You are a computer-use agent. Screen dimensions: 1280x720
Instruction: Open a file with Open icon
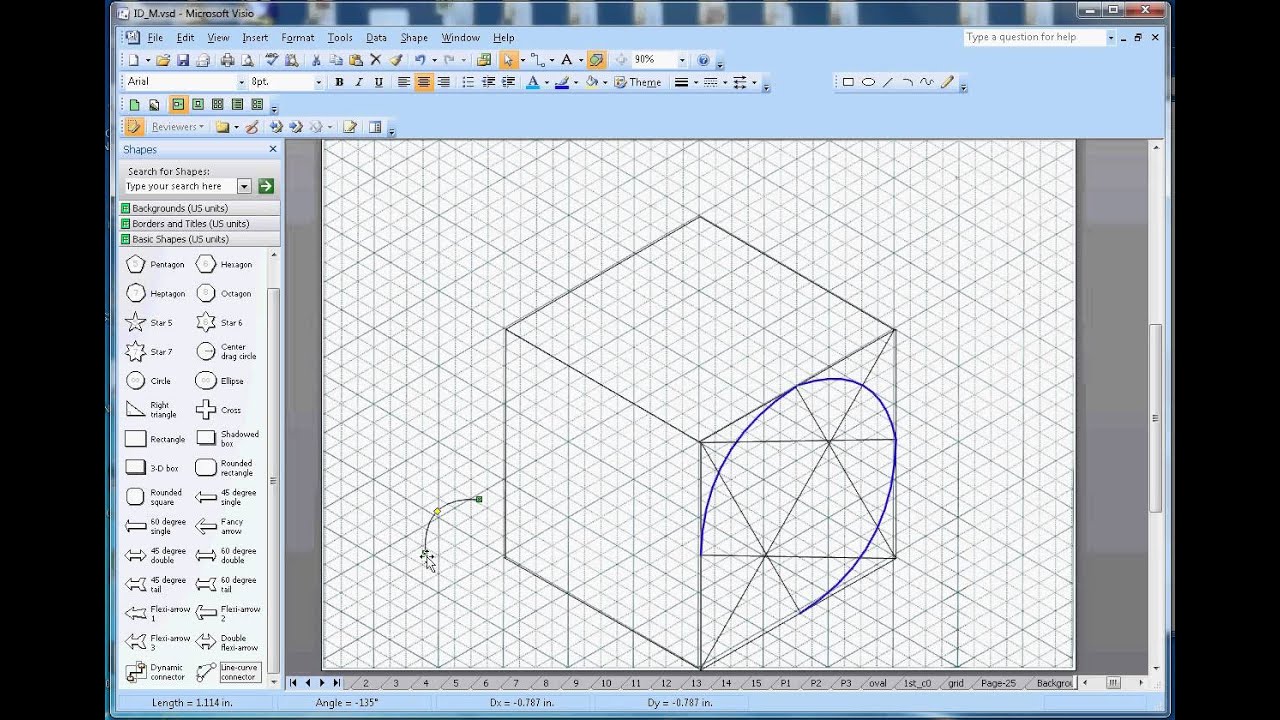click(x=163, y=60)
